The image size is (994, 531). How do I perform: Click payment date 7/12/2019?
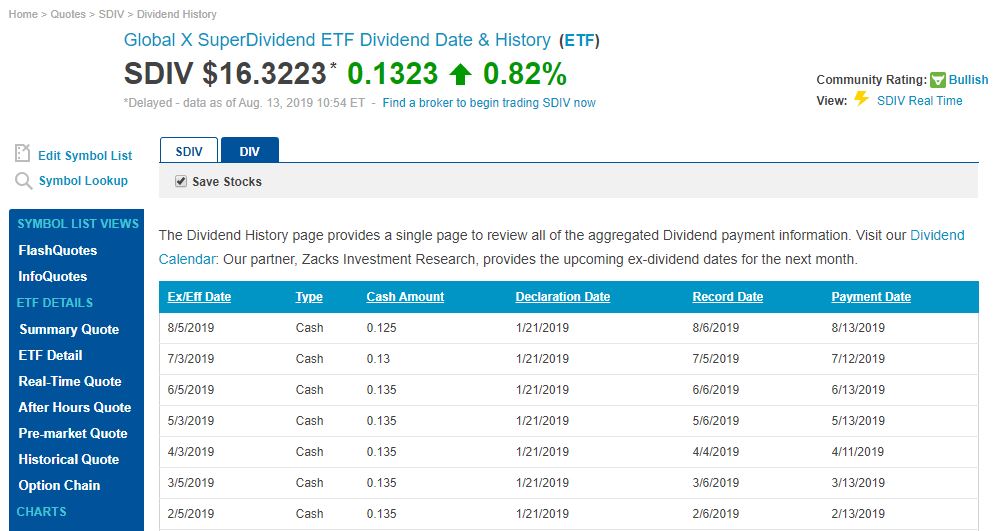point(858,359)
